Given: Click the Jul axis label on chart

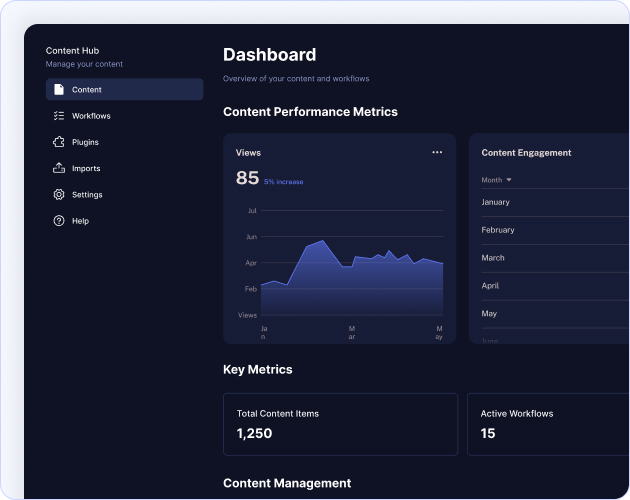Looking at the screenshot, I should [252, 211].
